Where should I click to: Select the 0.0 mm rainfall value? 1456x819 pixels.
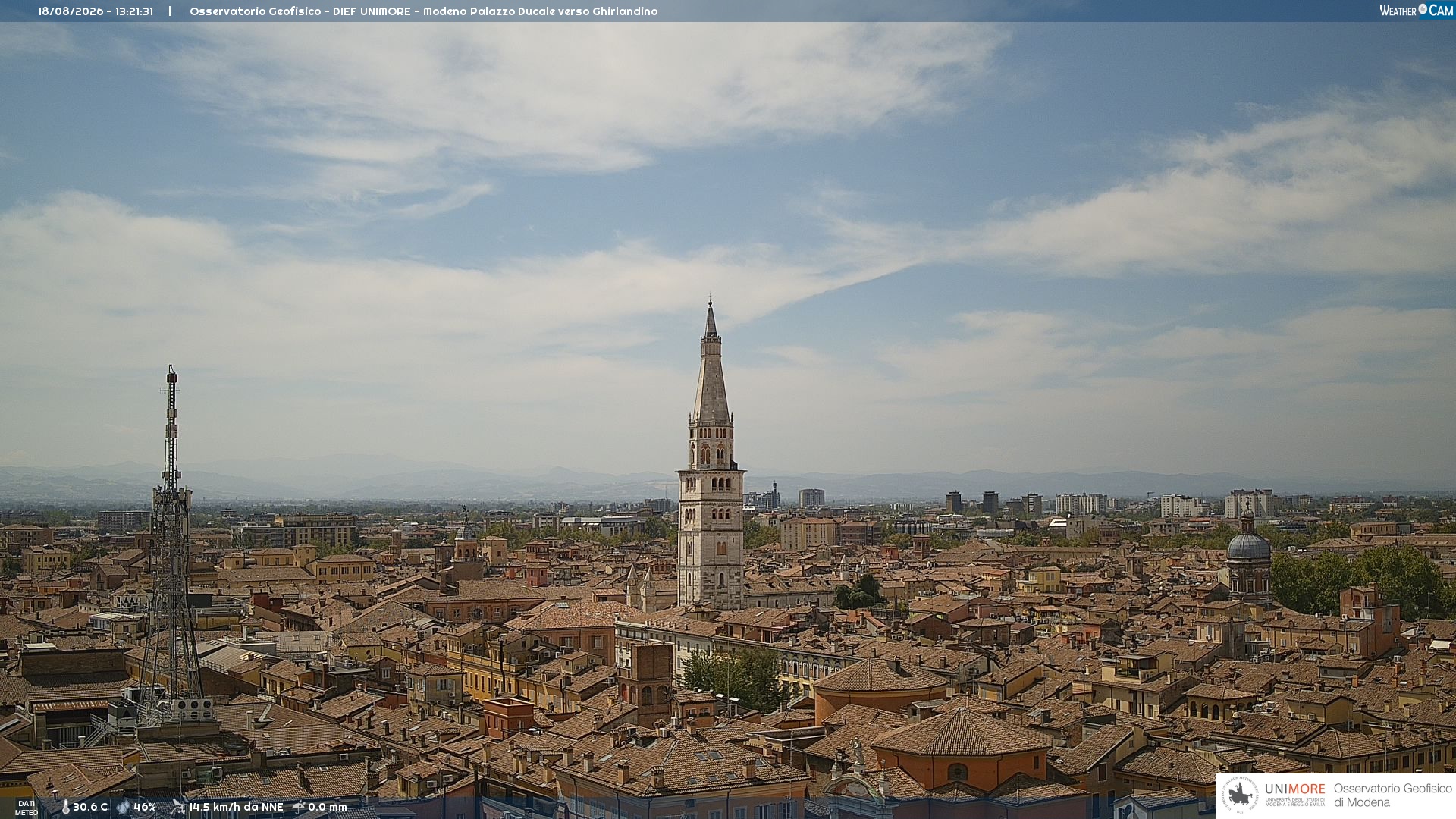coord(328,807)
